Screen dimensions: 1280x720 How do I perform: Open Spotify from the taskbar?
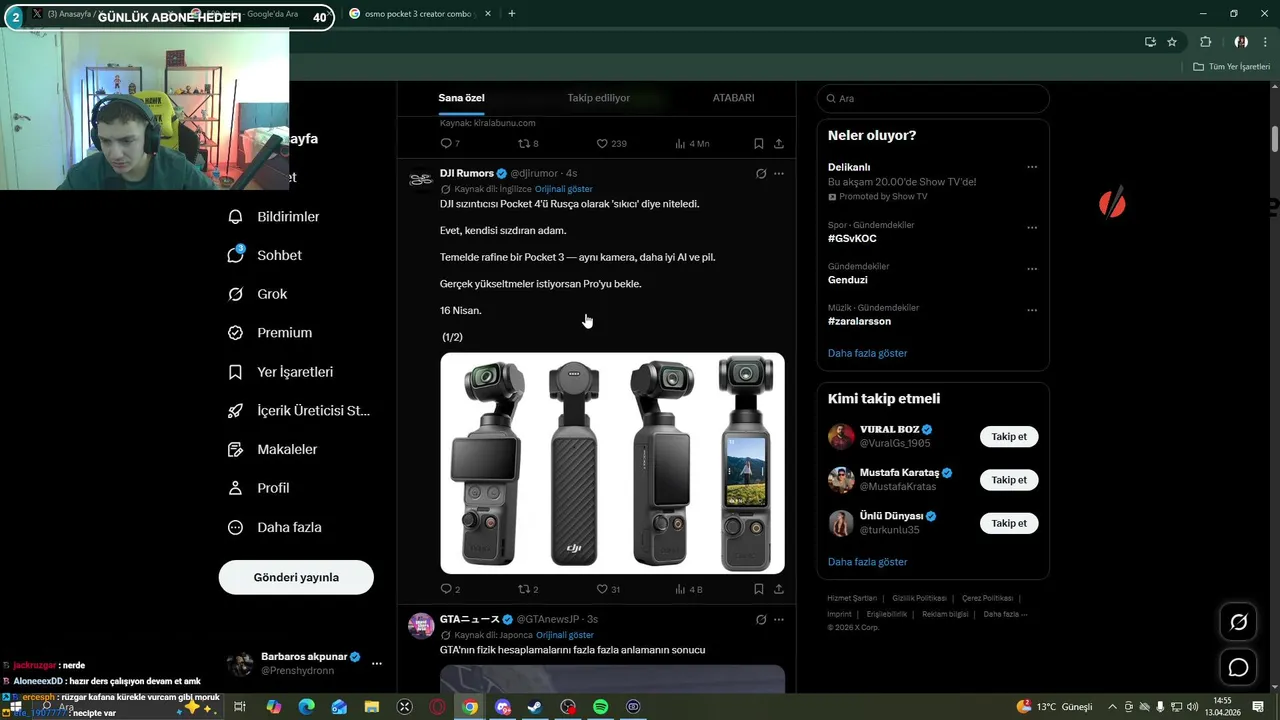[x=600, y=707]
